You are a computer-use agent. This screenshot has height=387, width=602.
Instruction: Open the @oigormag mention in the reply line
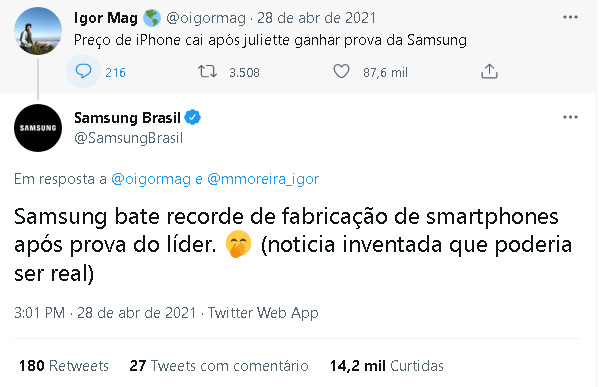pos(151,179)
